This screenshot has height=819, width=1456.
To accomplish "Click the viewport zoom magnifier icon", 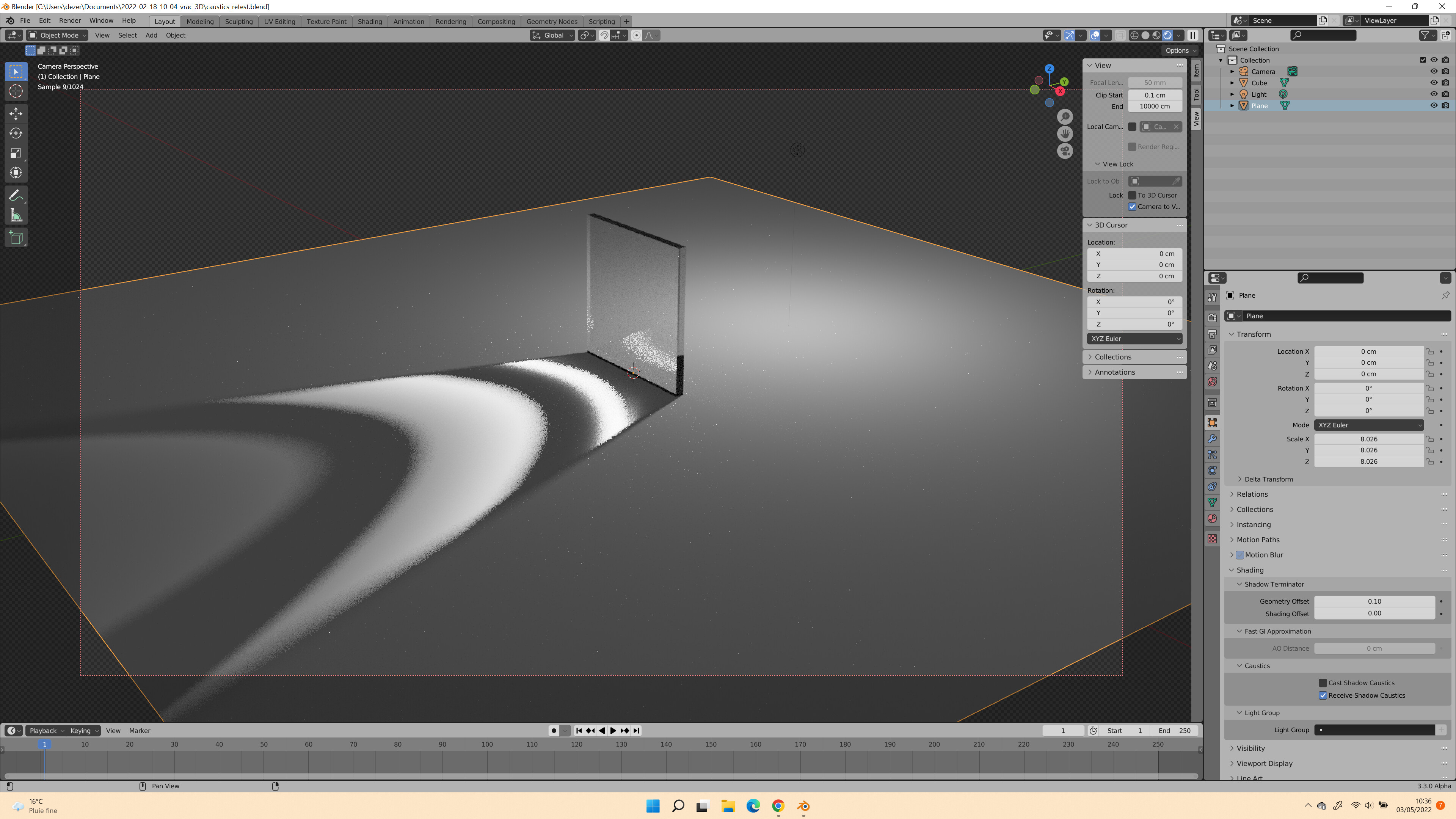I will 1065,116.
